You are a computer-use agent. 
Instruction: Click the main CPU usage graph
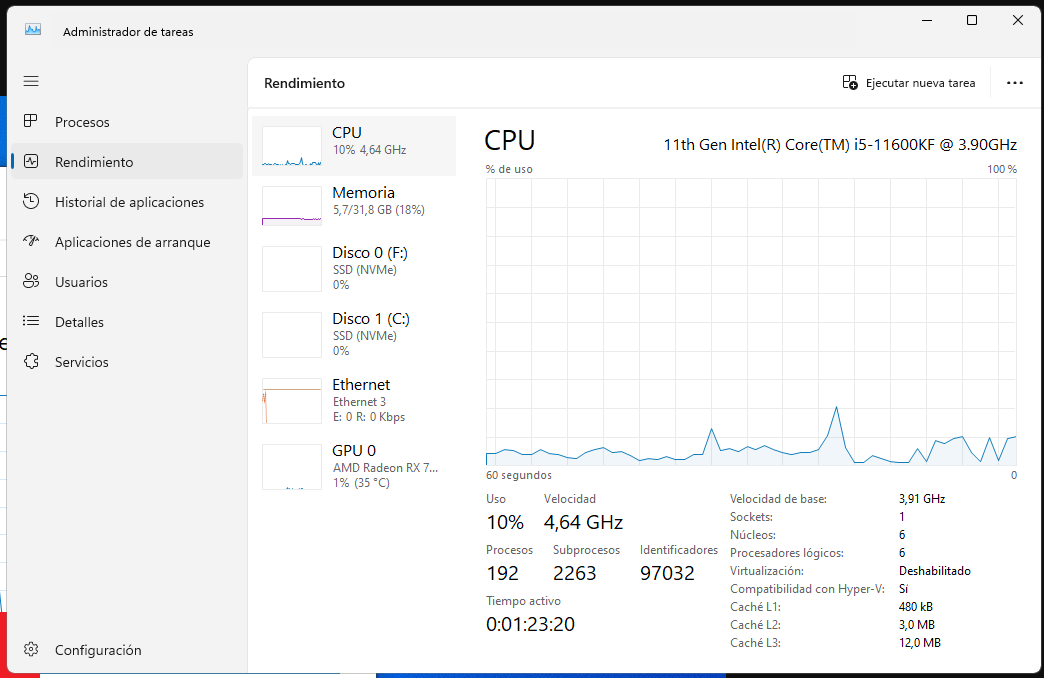point(751,322)
